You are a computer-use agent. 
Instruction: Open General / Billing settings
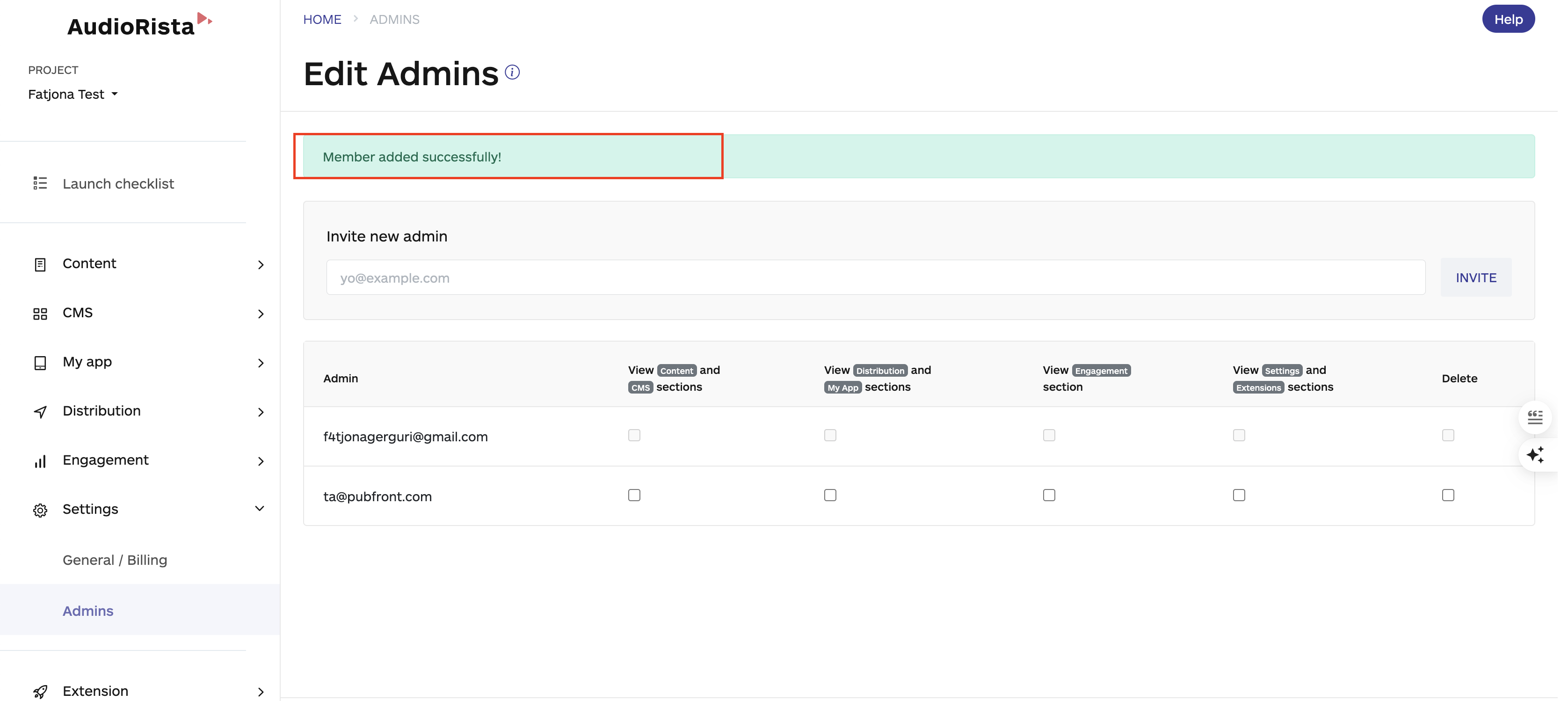[115, 560]
